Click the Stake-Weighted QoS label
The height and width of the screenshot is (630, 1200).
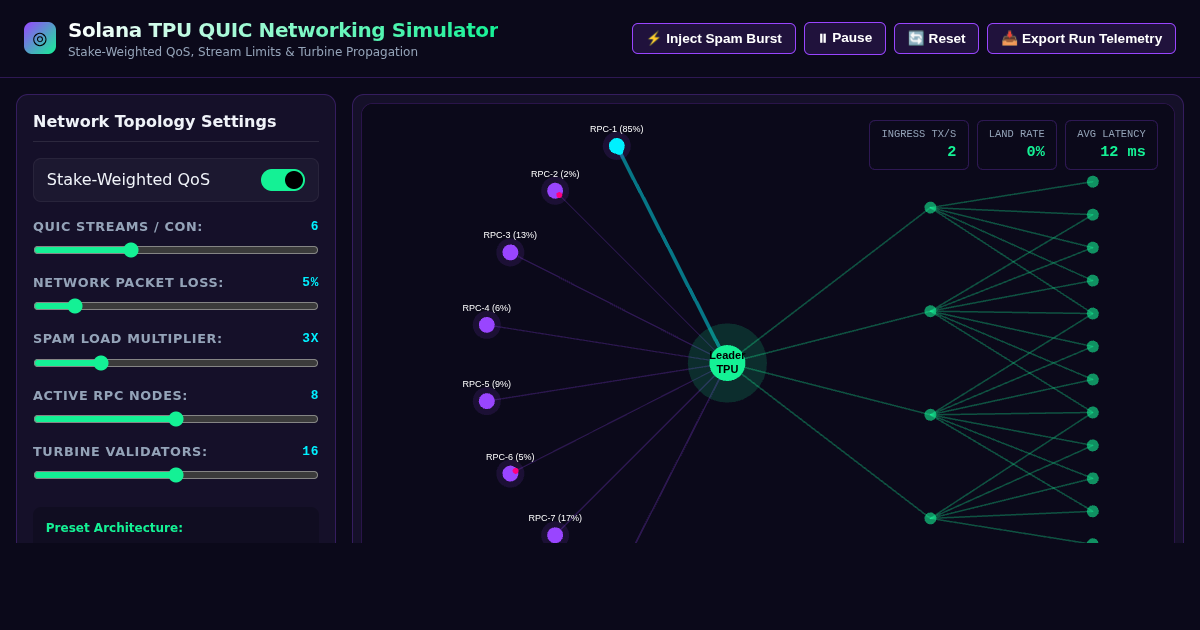pyautogui.click(x=128, y=180)
